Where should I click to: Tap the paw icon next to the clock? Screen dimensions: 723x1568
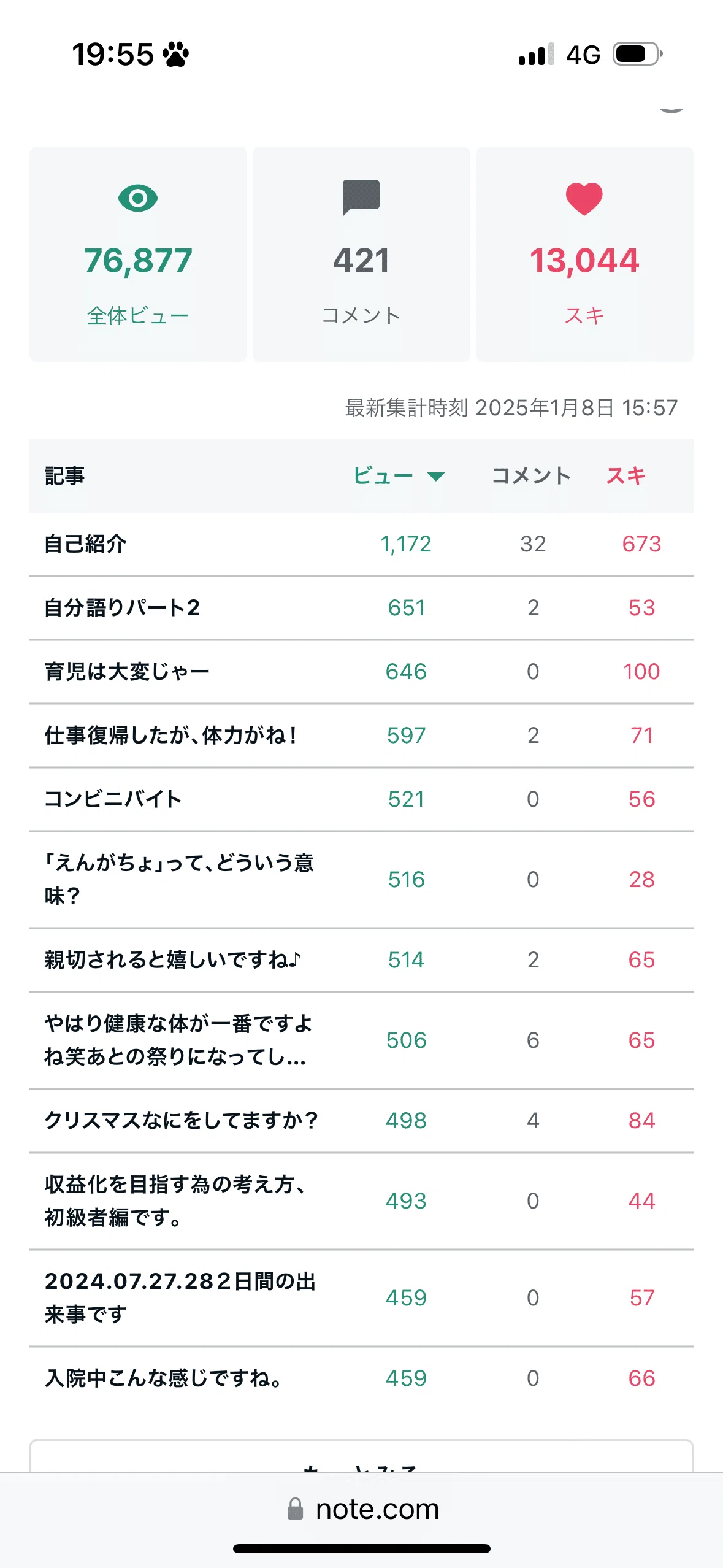pyautogui.click(x=176, y=54)
